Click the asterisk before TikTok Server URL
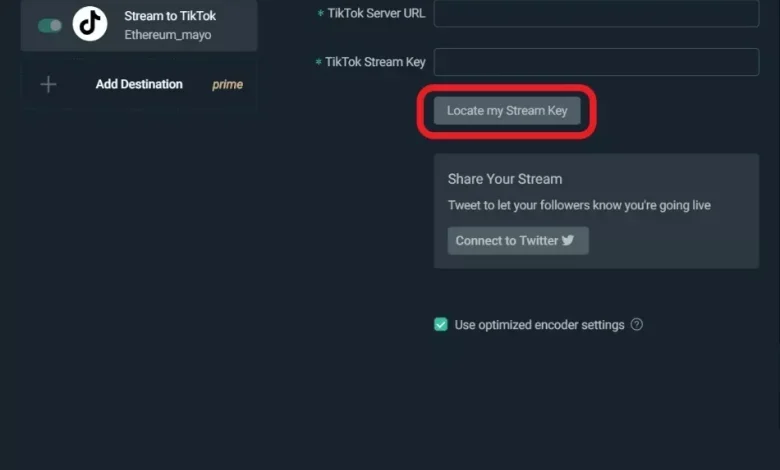 [320, 13]
